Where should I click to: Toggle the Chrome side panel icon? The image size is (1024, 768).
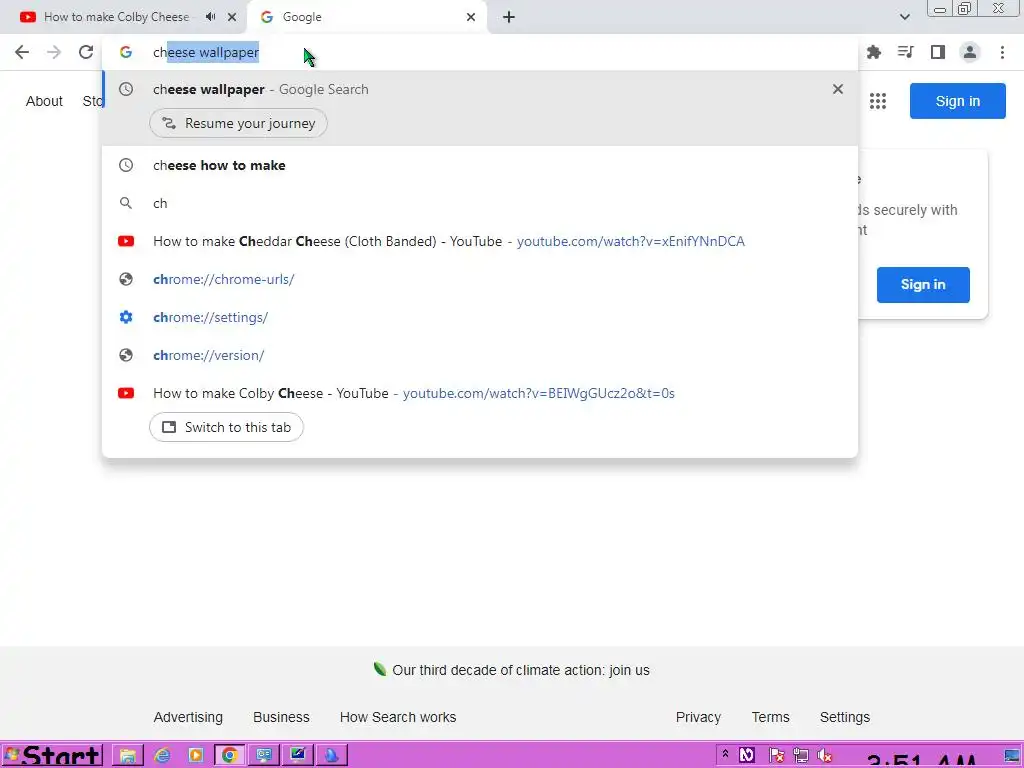(x=938, y=52)
